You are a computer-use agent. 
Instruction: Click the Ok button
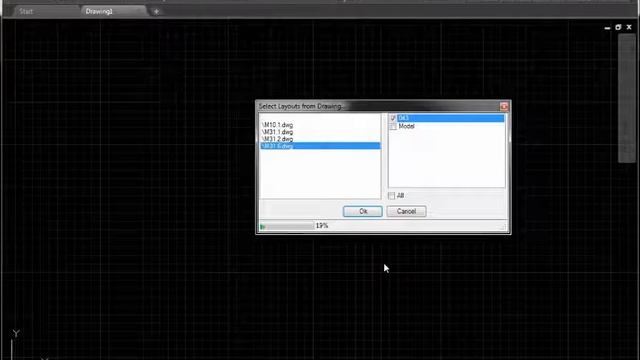[x=363, y=211]
